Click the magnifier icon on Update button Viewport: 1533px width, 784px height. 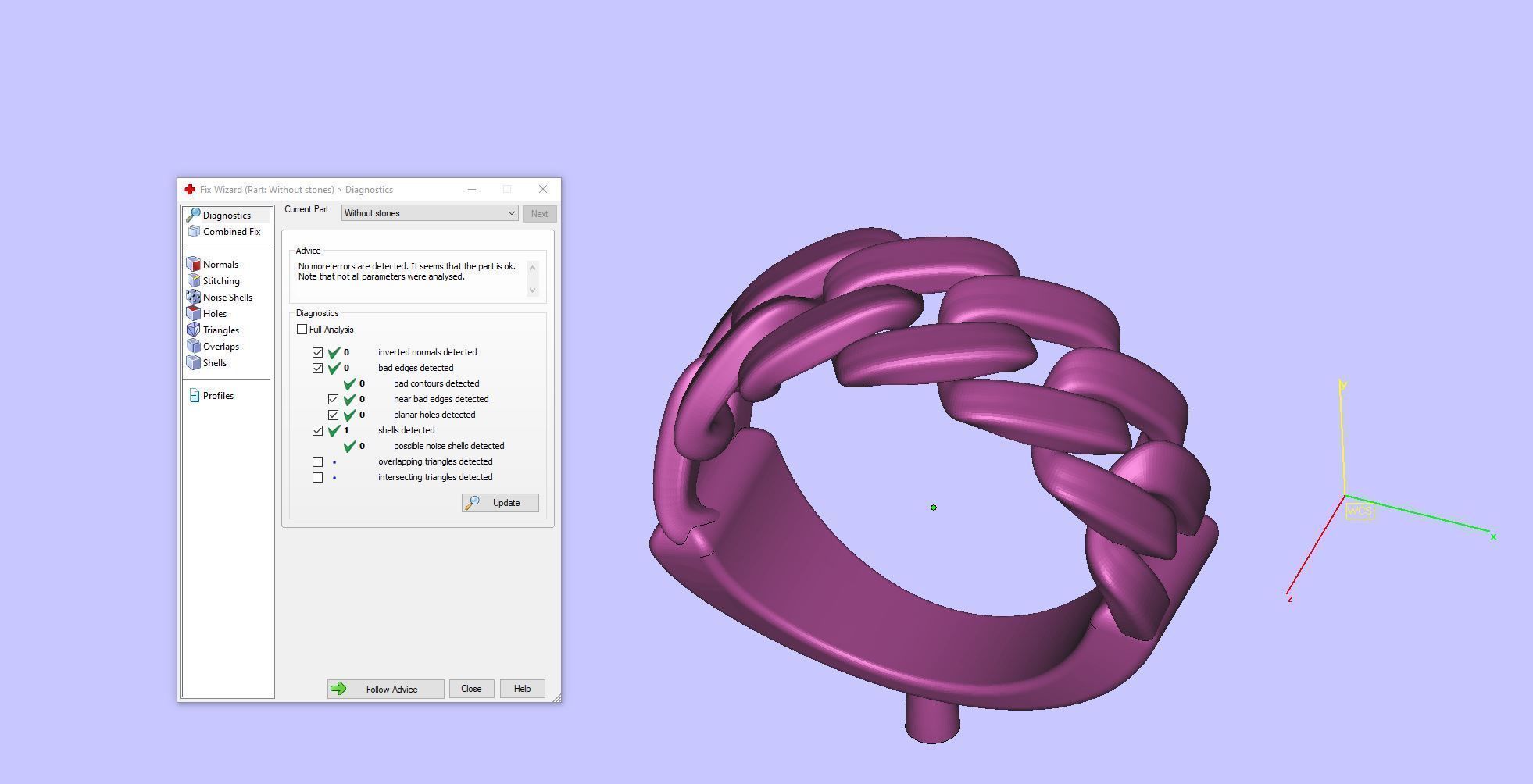coord(472,503)
